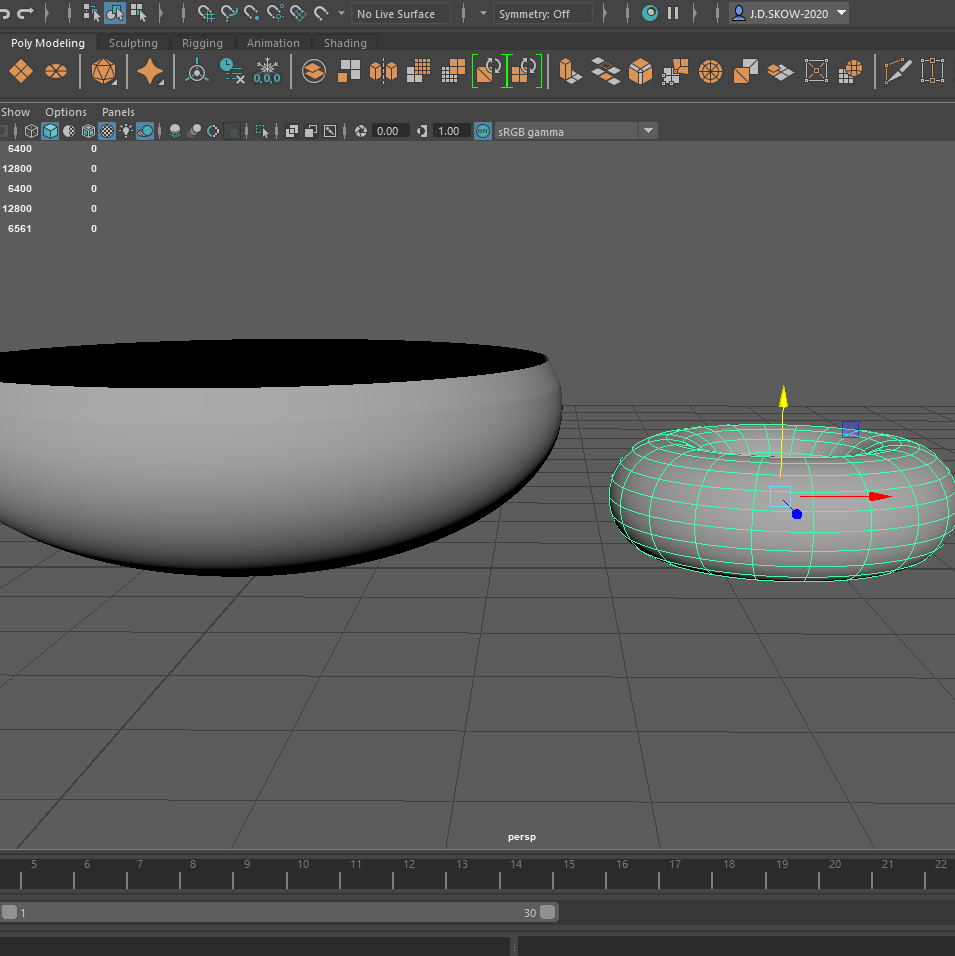Open the Panels menu

pos(118,112)
